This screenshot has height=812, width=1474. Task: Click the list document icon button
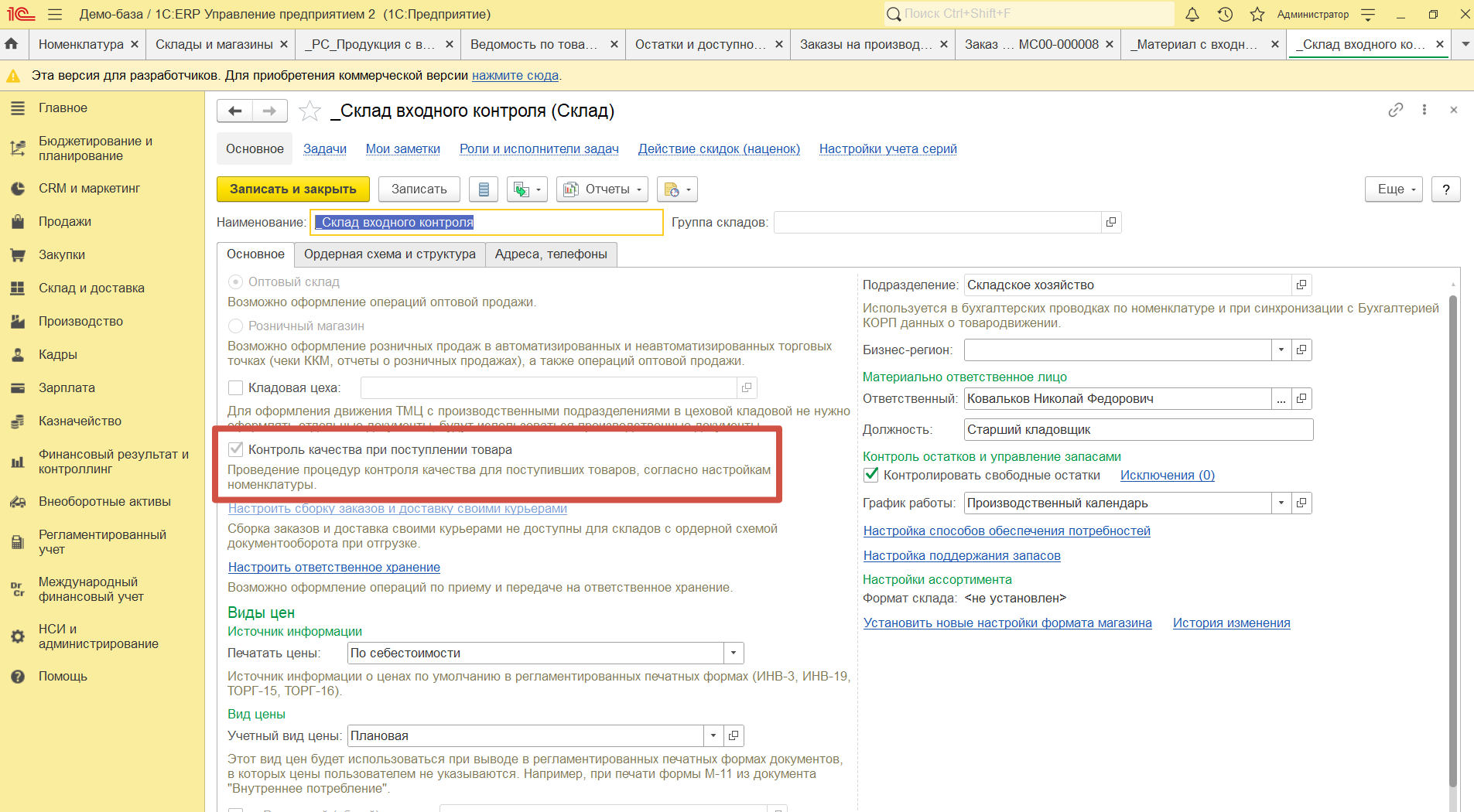pos(484,189)
